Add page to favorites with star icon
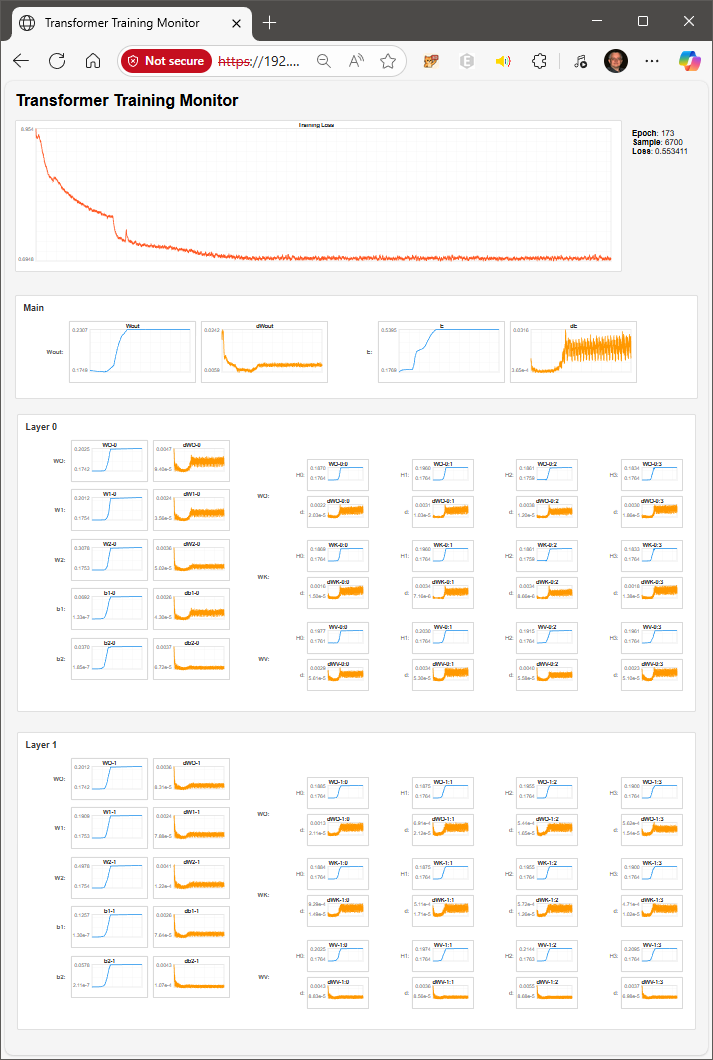Screen dimensions: 713x1060 tap(388, 61)
